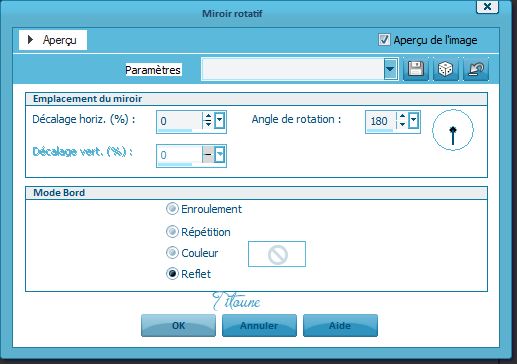Decrease Angle de rotation with down arrow

pos(402,124)
